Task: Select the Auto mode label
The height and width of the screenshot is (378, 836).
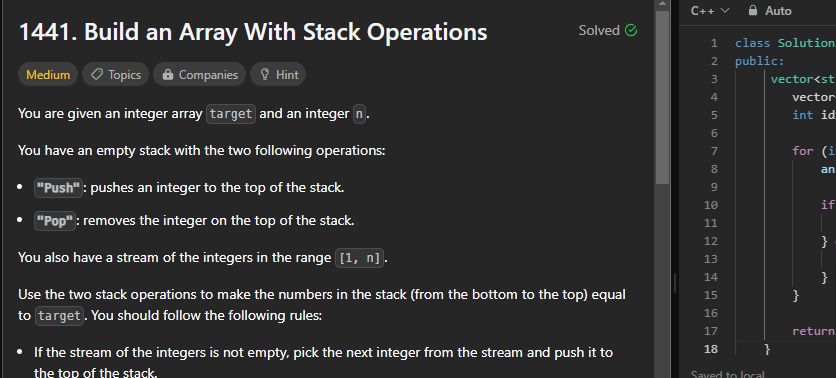Action: pyautogui.click(x=778, y=10)
